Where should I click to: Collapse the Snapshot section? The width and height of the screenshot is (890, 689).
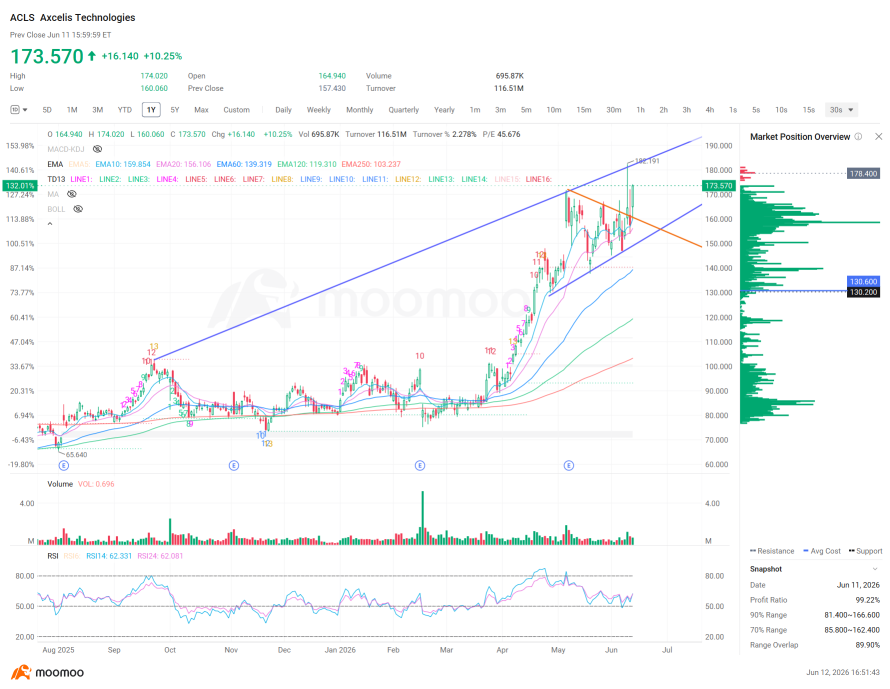click(x=875, y=569)
